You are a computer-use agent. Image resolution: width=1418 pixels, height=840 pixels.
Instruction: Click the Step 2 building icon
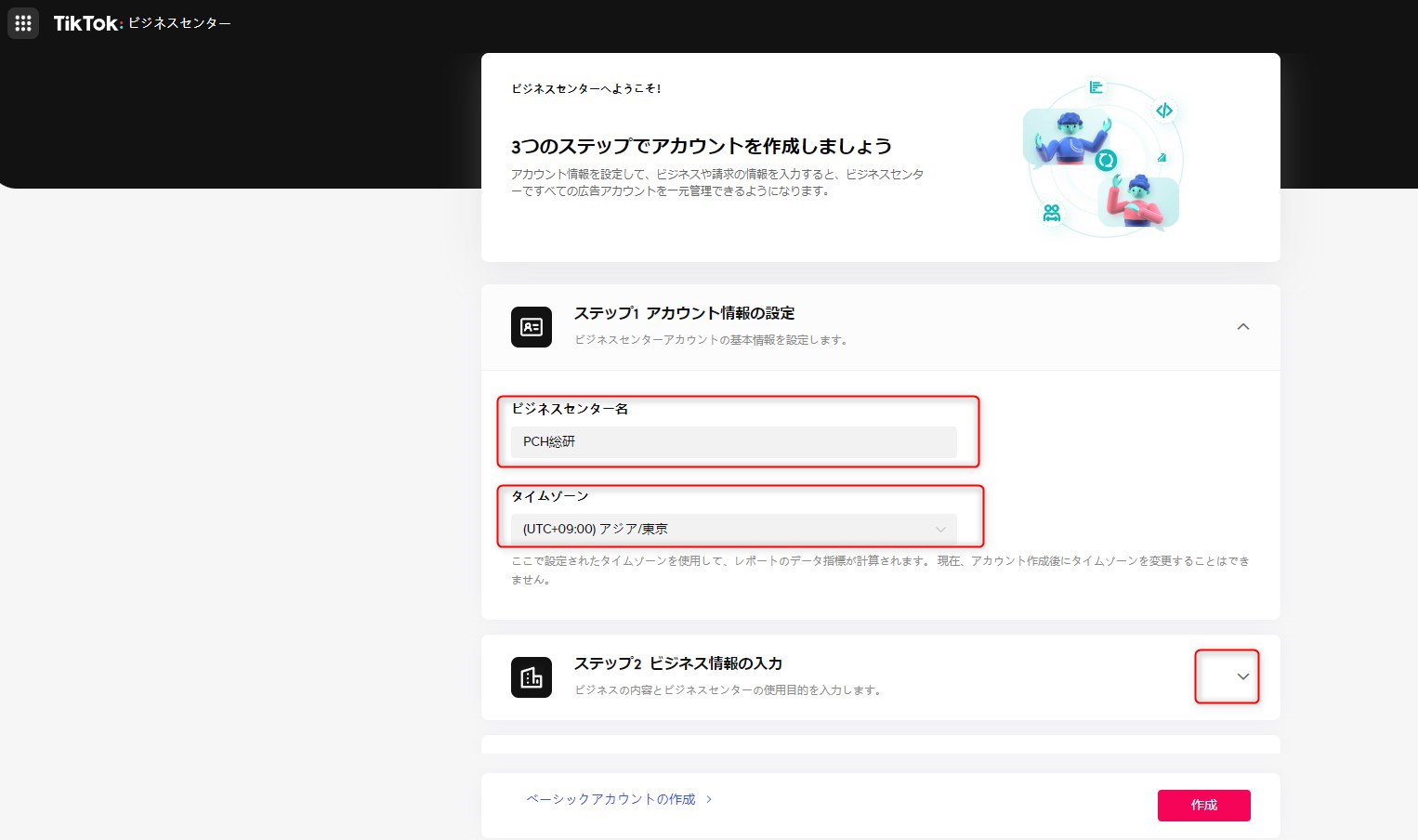pos(532,677)
